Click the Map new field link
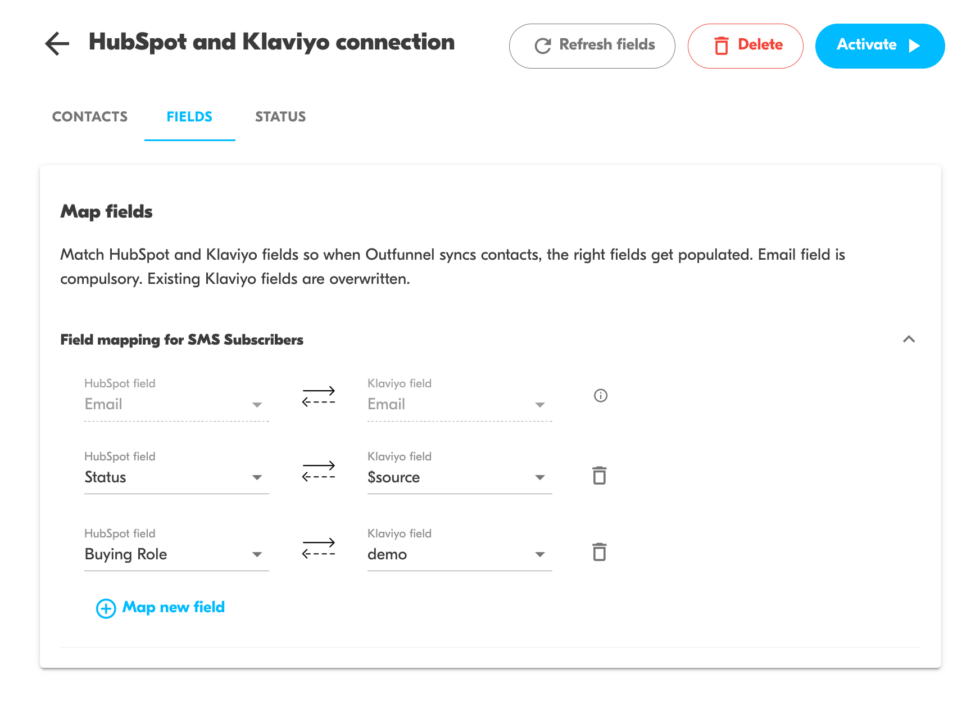This screenshot has width=980, height=701. click(173, 607)
